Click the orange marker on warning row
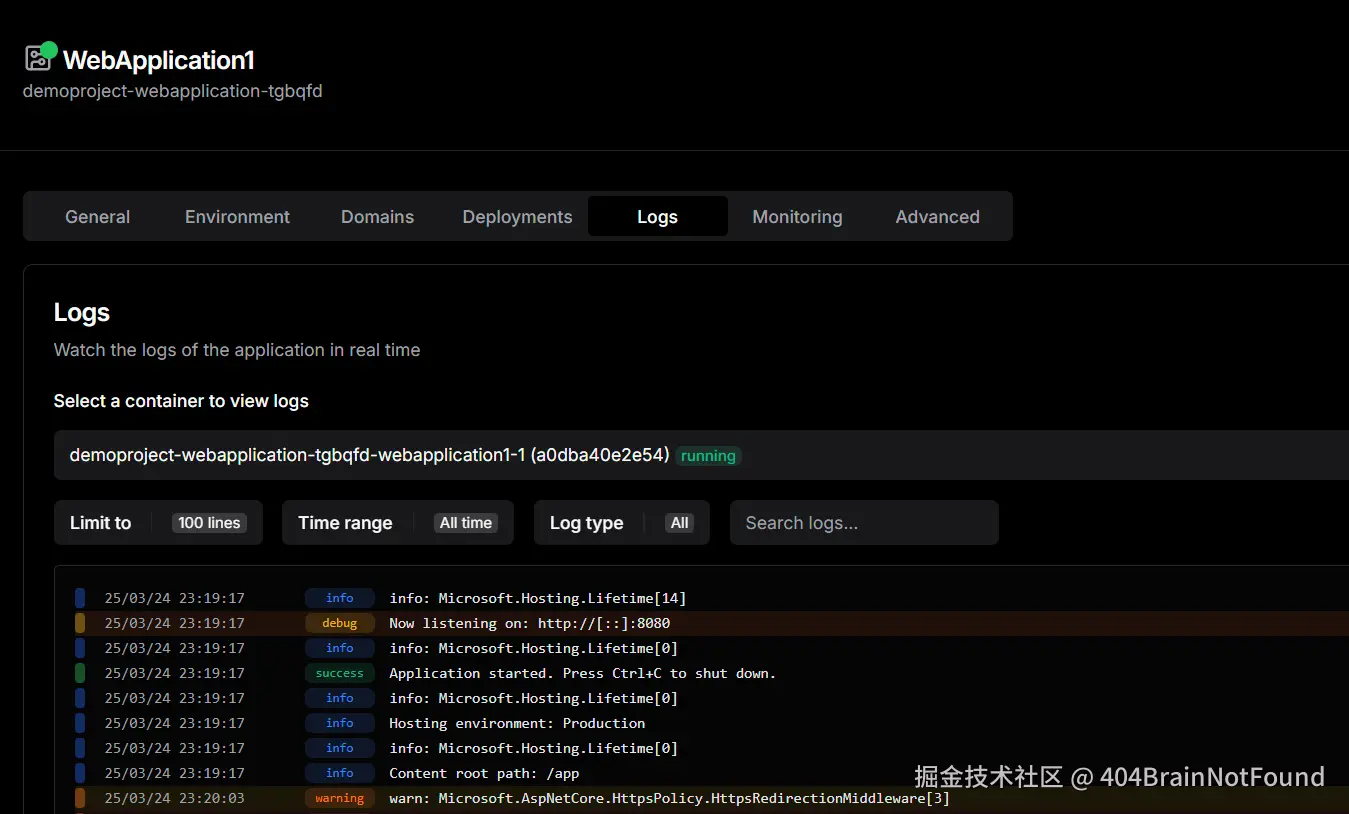Screen dimensions: 1349x814 tap(80, 798)
